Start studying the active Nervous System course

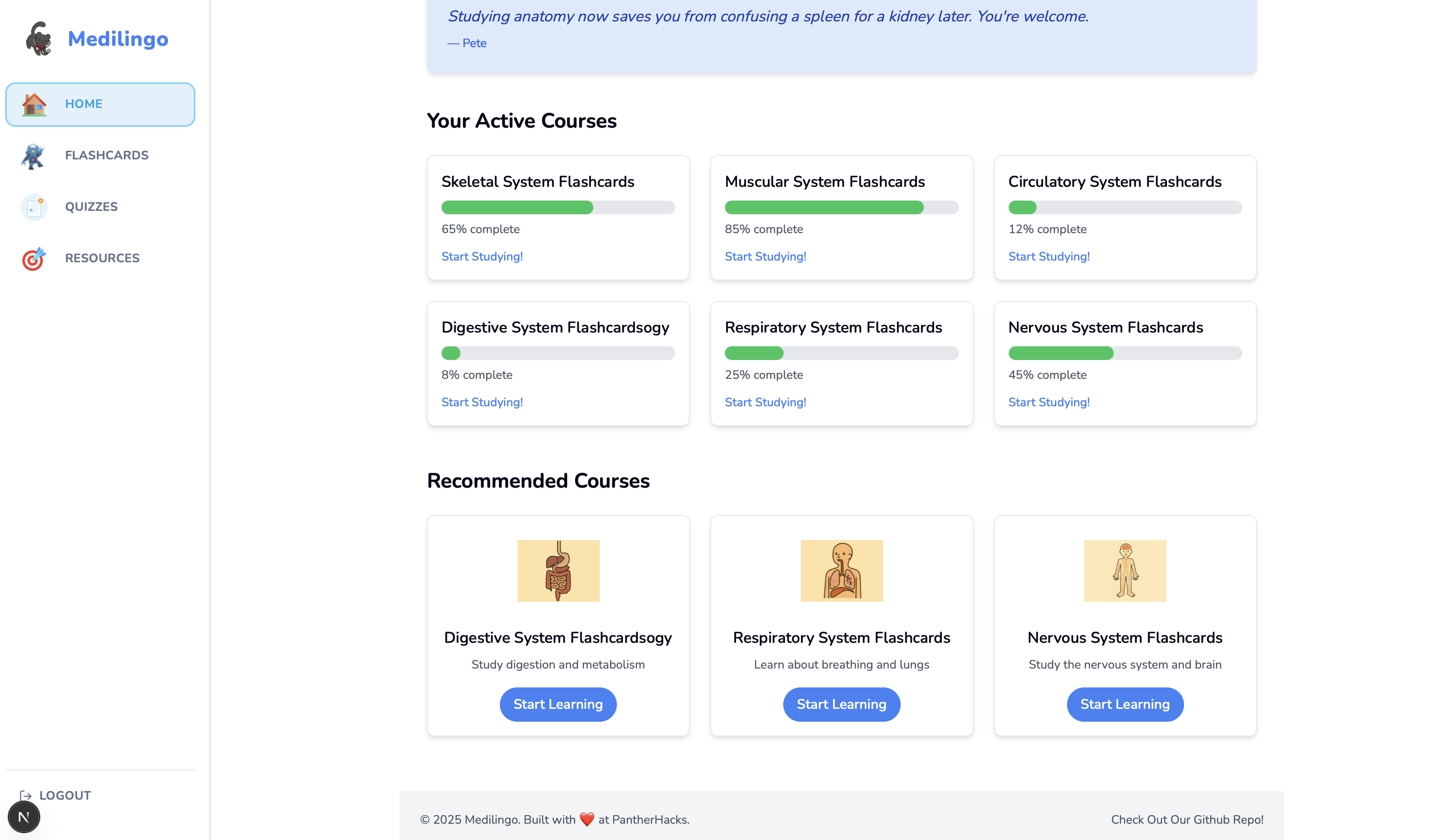(1049, 402)
